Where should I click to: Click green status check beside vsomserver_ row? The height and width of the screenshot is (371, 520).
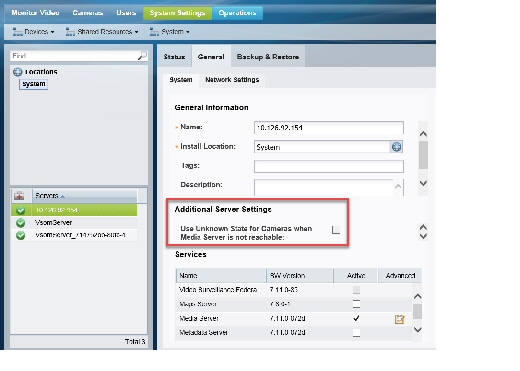pos(21,235)
